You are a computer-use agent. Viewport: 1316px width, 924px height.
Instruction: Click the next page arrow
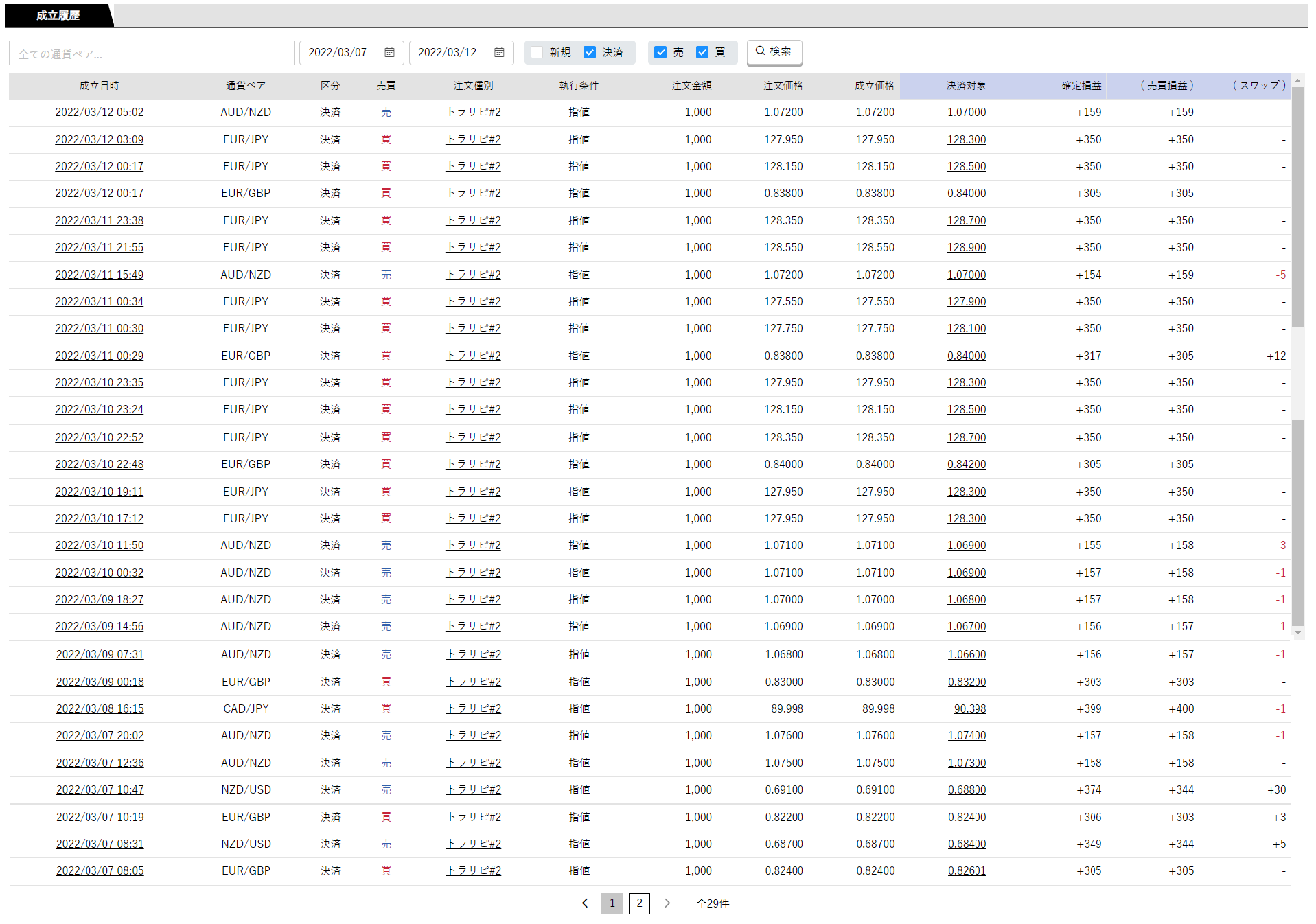click(x=667, y=903)
